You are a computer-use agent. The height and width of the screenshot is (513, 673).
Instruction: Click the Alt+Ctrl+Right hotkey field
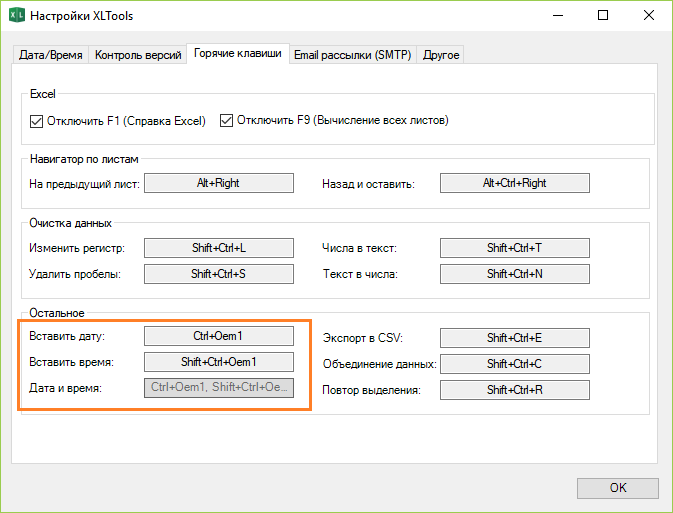(514, 183)
